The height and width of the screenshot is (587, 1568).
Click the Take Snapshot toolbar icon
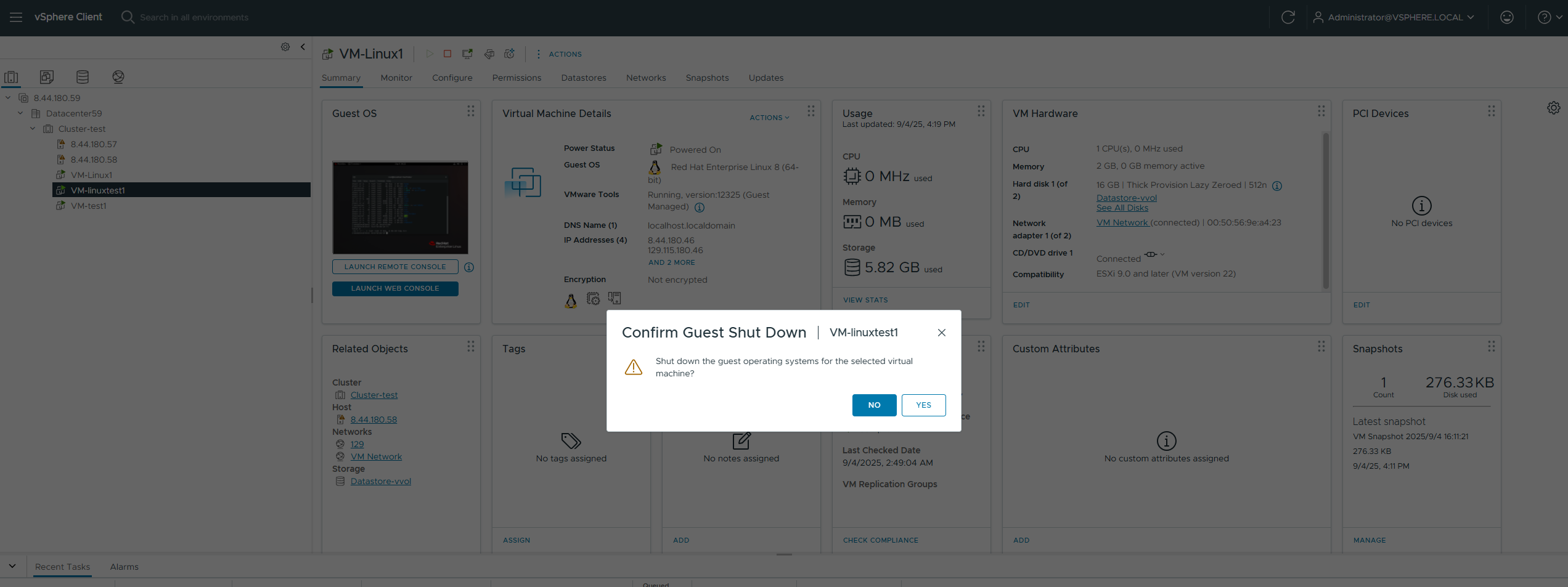(x=510, y=54)
